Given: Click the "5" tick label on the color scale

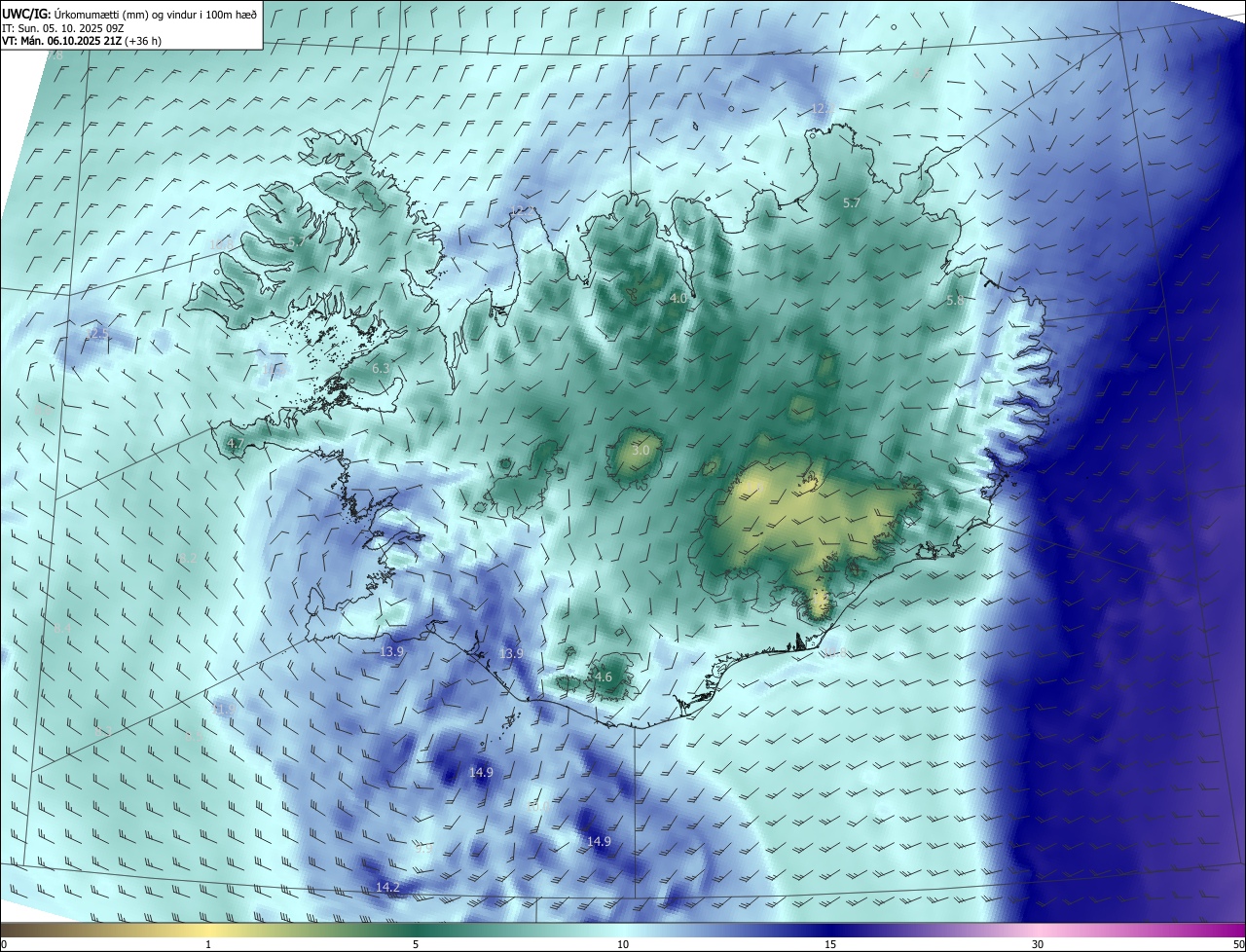Looking at the screenshot, I should point(416,944).
